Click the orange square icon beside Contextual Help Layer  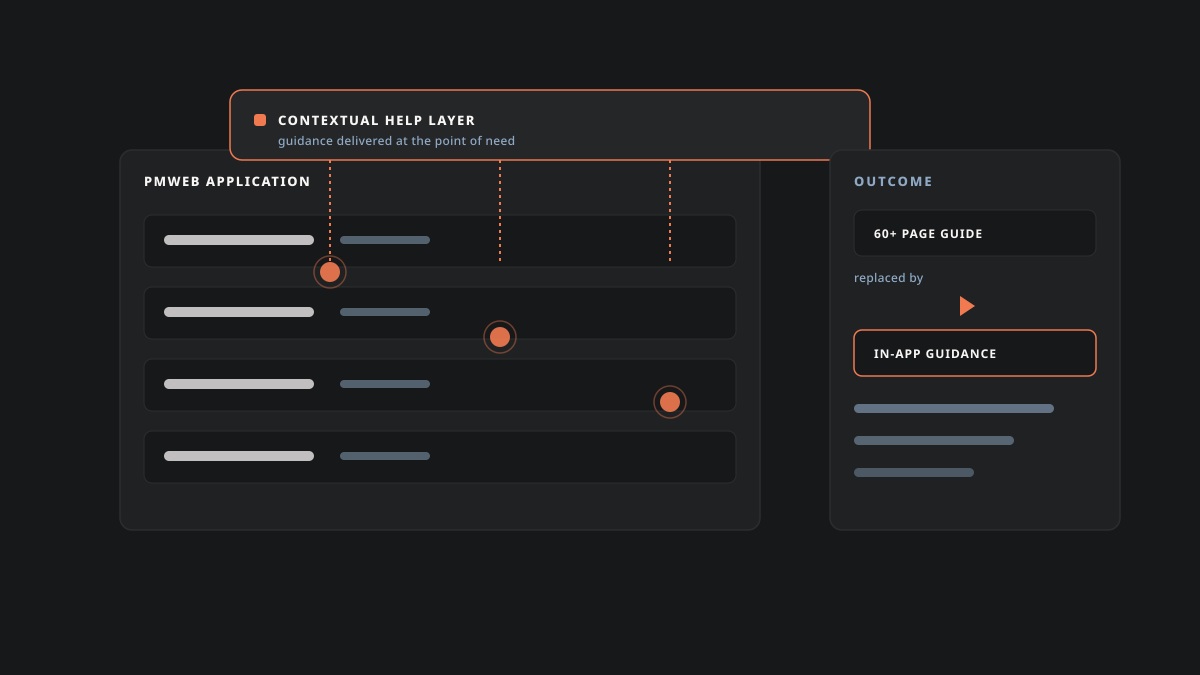260,120
